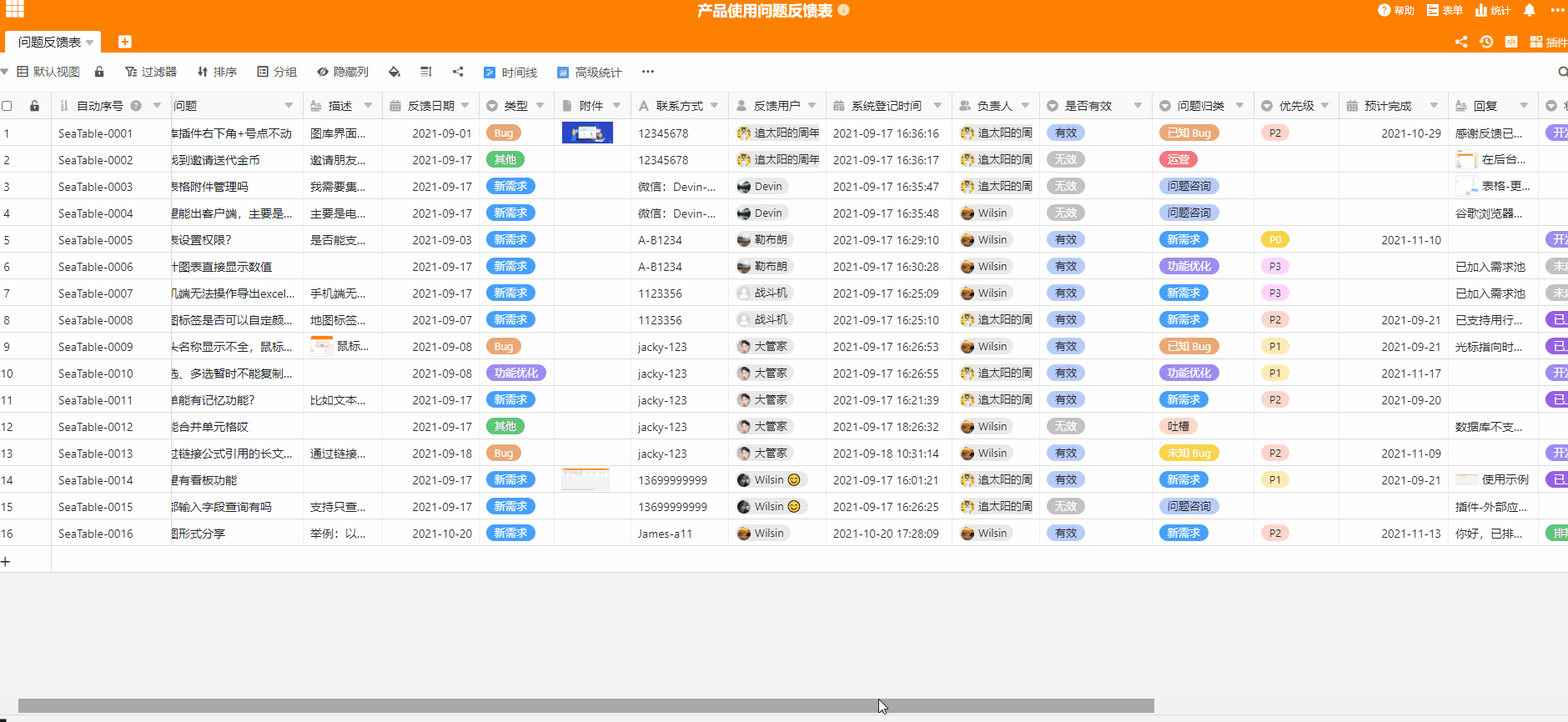This screenshot has width=1568, height=722.
Task: Click the attachment thumbnail in row SeaTable-0001
Action: [x=587, y=133]
